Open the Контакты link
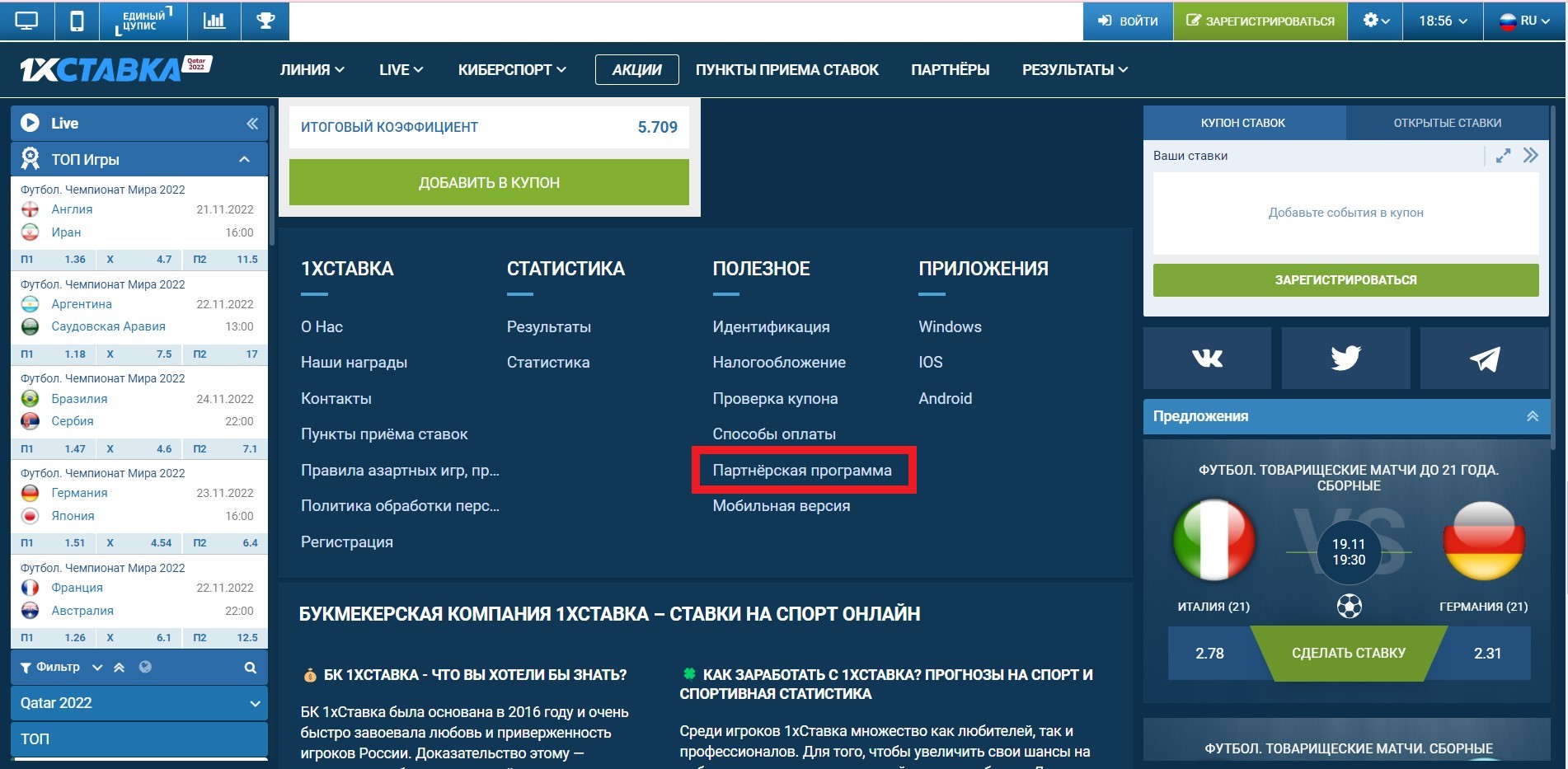Image resolution: width=1568 pixels, height=769 pixels. click(x=336, y=399)
